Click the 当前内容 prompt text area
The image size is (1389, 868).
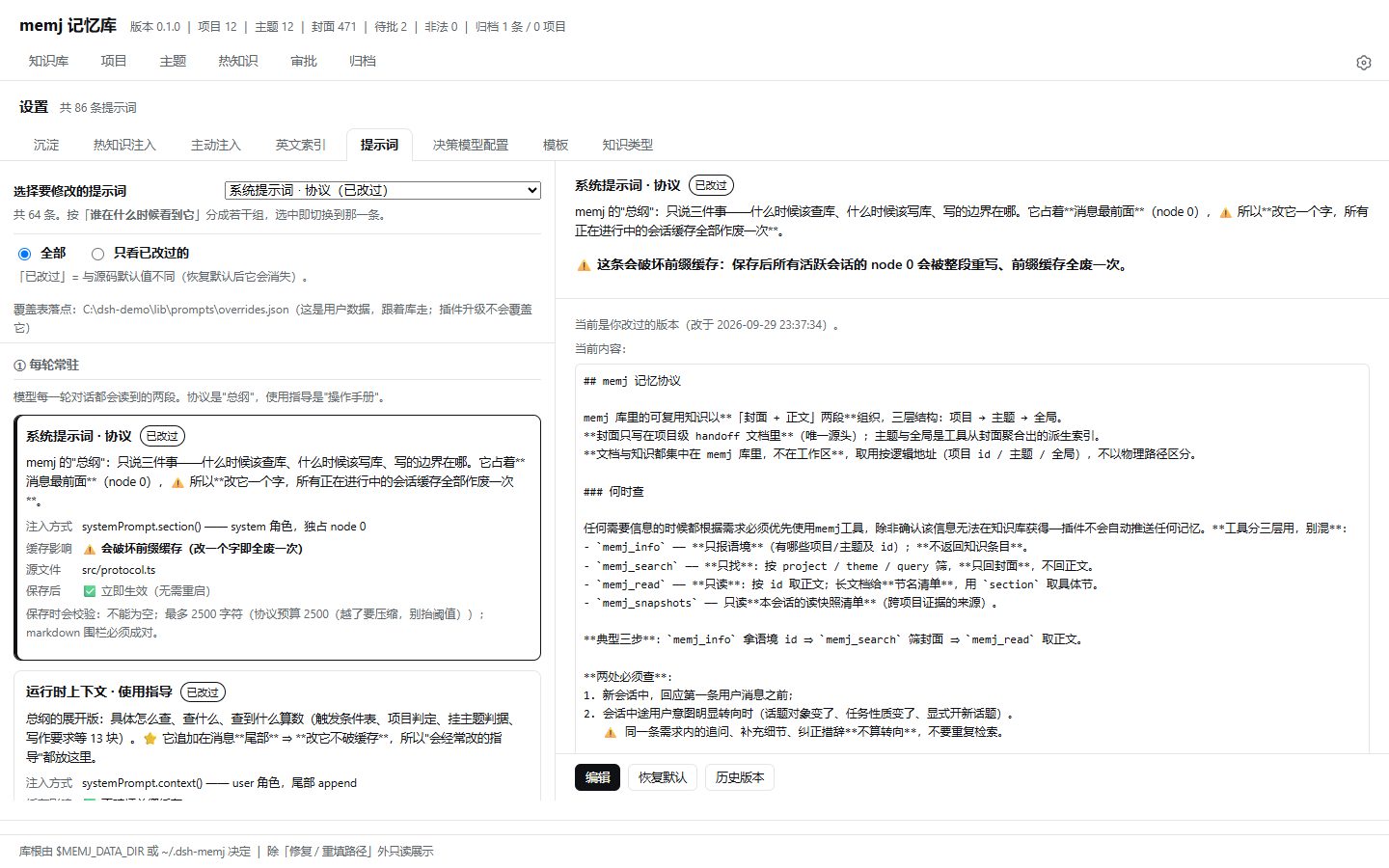point(971,559)
